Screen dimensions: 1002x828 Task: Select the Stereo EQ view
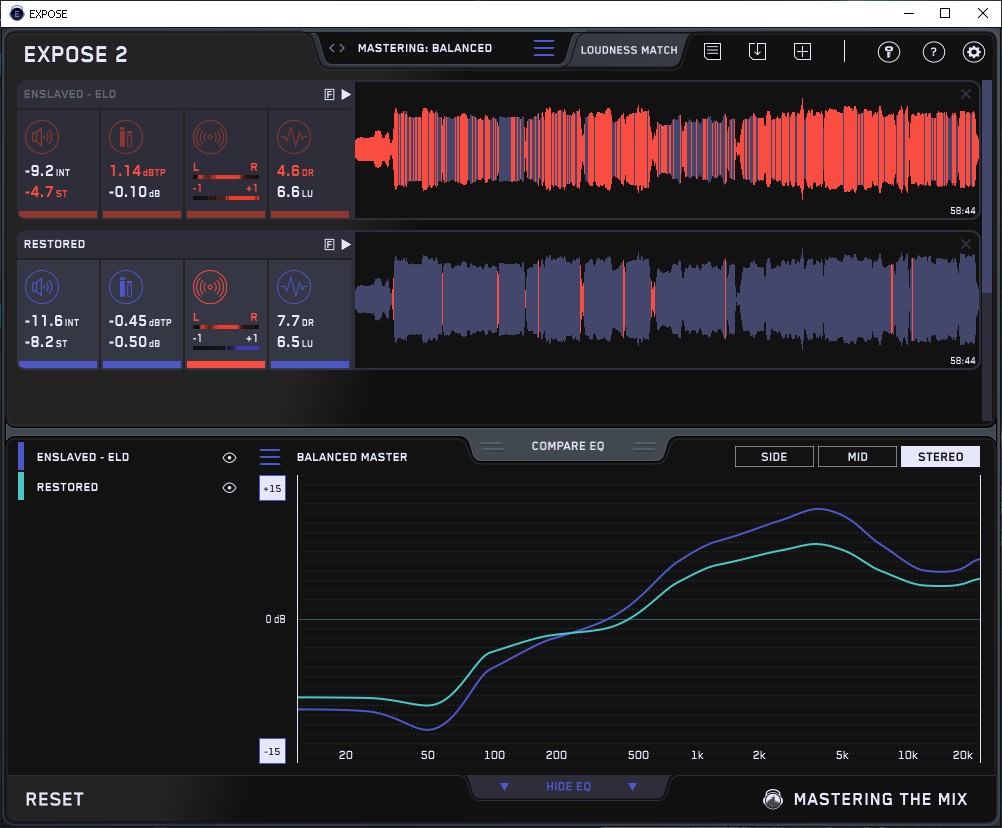click(x=940, y=457)
